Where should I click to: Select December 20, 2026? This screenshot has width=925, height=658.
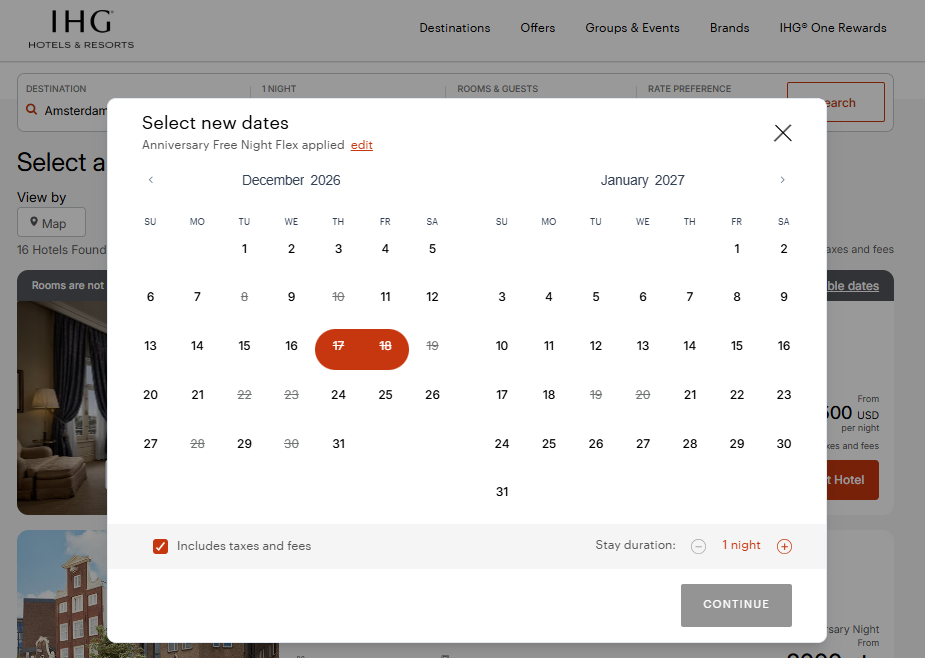(x=150, y=395)
